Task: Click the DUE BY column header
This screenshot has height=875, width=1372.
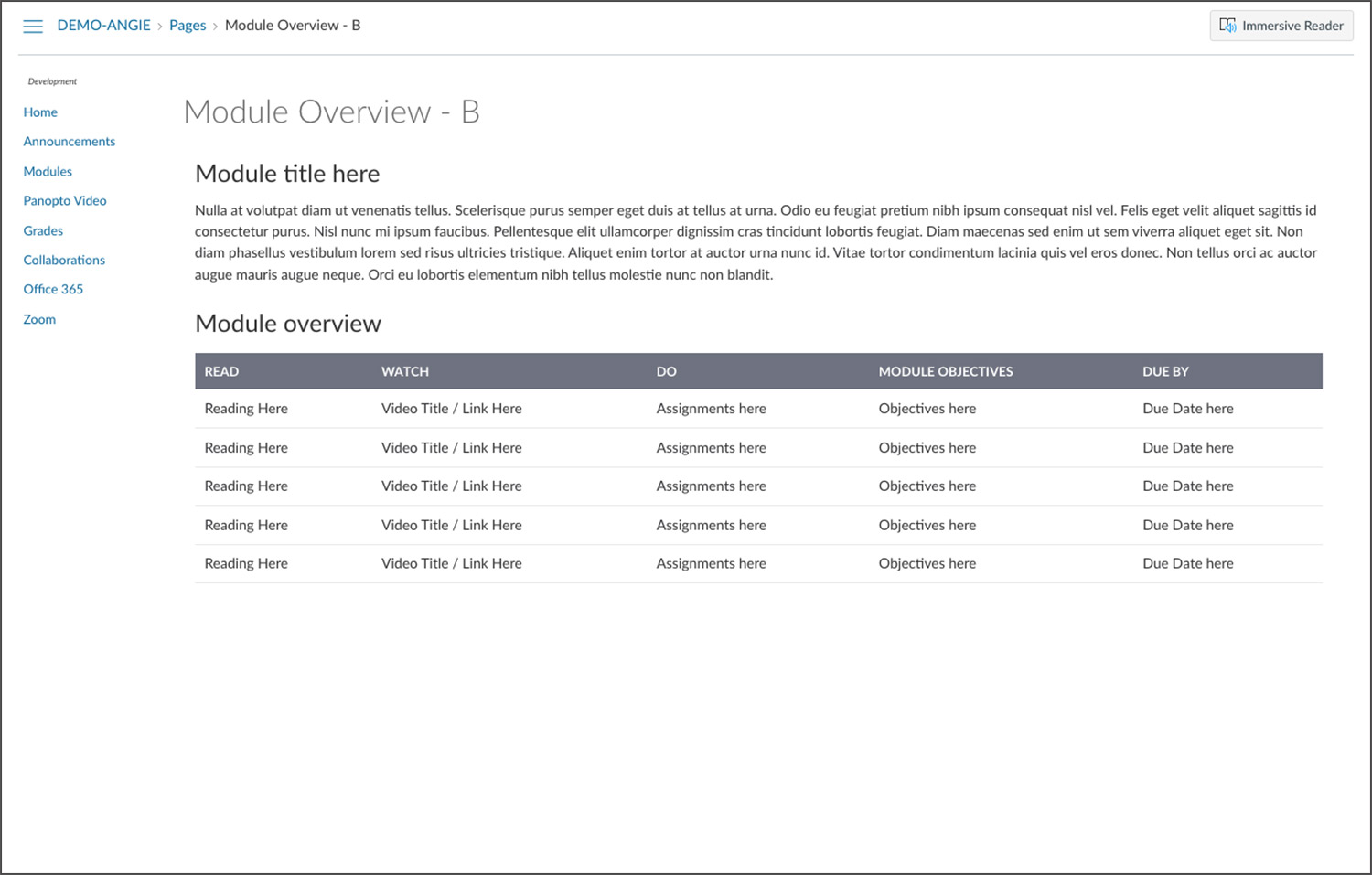Action: pyautogui.click(x=1165, y=372)
